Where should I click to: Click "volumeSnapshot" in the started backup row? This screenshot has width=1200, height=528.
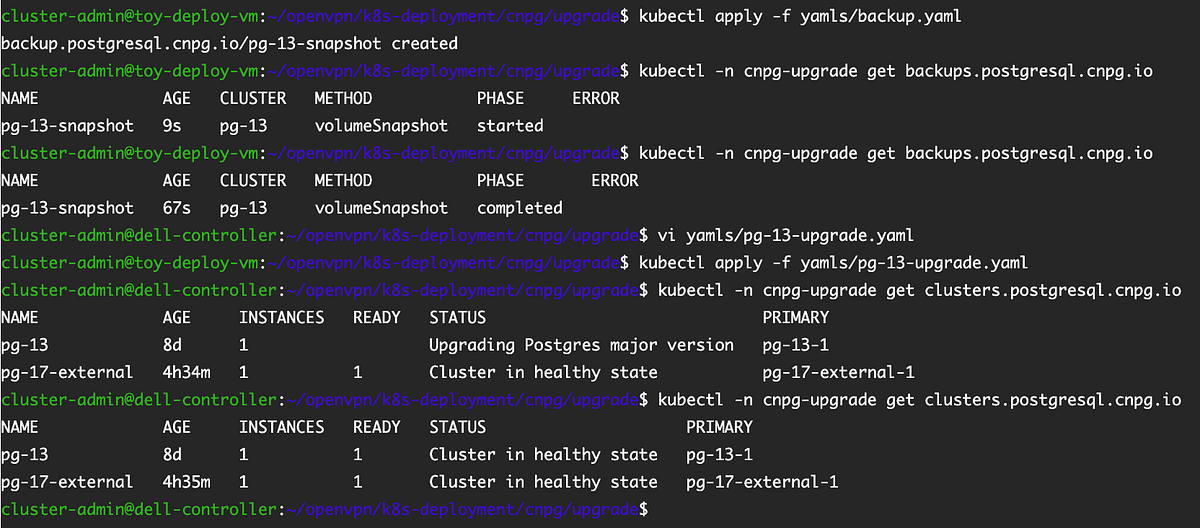[x=381, y=126]
